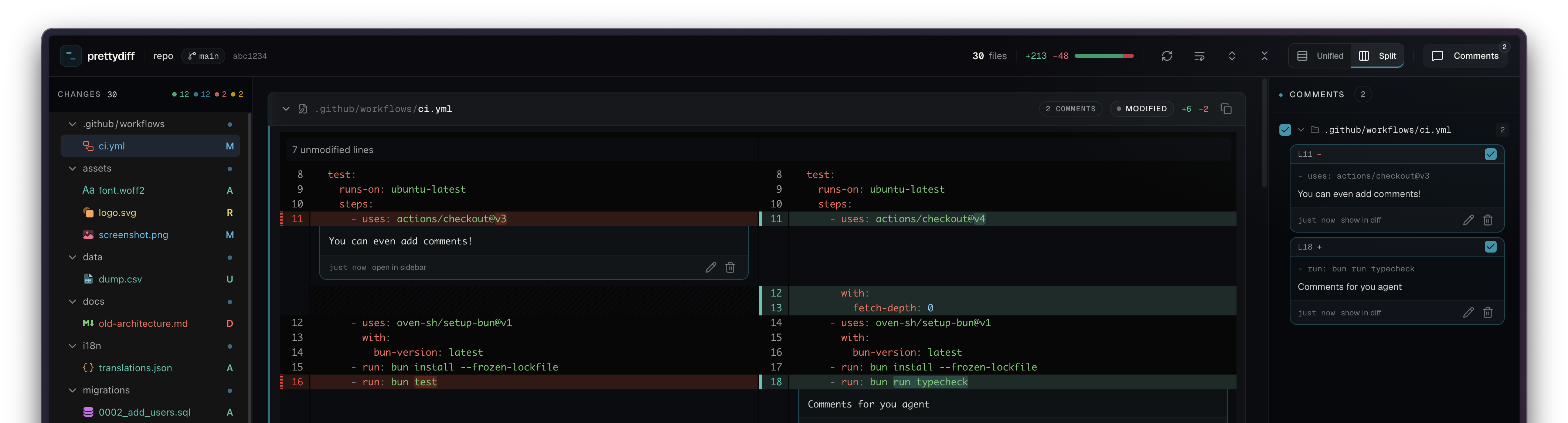Click the abc1234 commit hash
The image size is (1568, 423).
pos(249,56)
